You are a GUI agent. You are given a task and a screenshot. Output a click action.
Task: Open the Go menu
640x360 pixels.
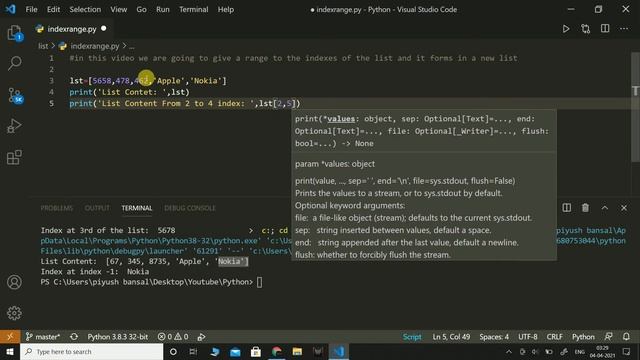pos(141,9)
